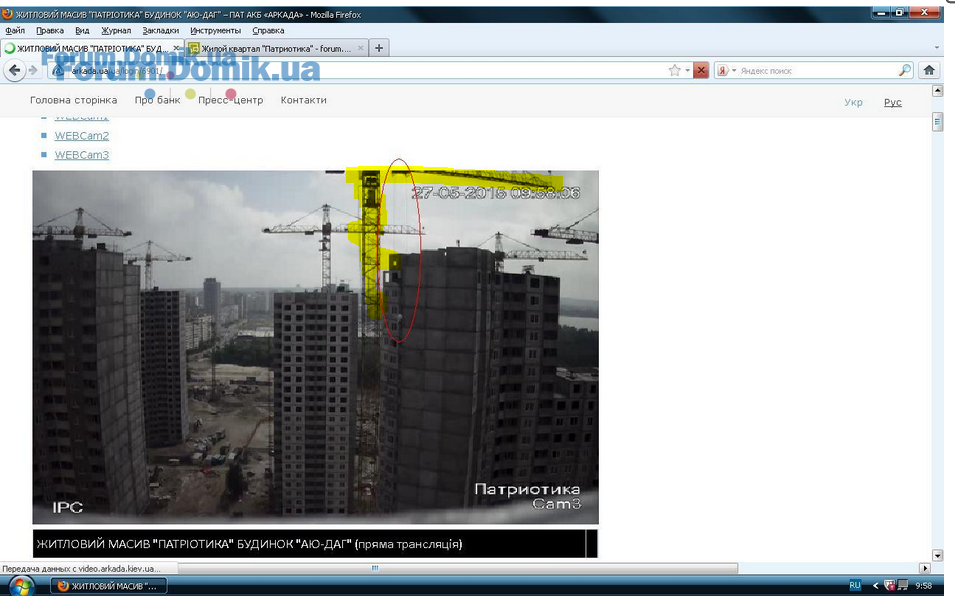Show hidden tray icons with the chevron
955x600 pixels.
[x=876, y=585]
